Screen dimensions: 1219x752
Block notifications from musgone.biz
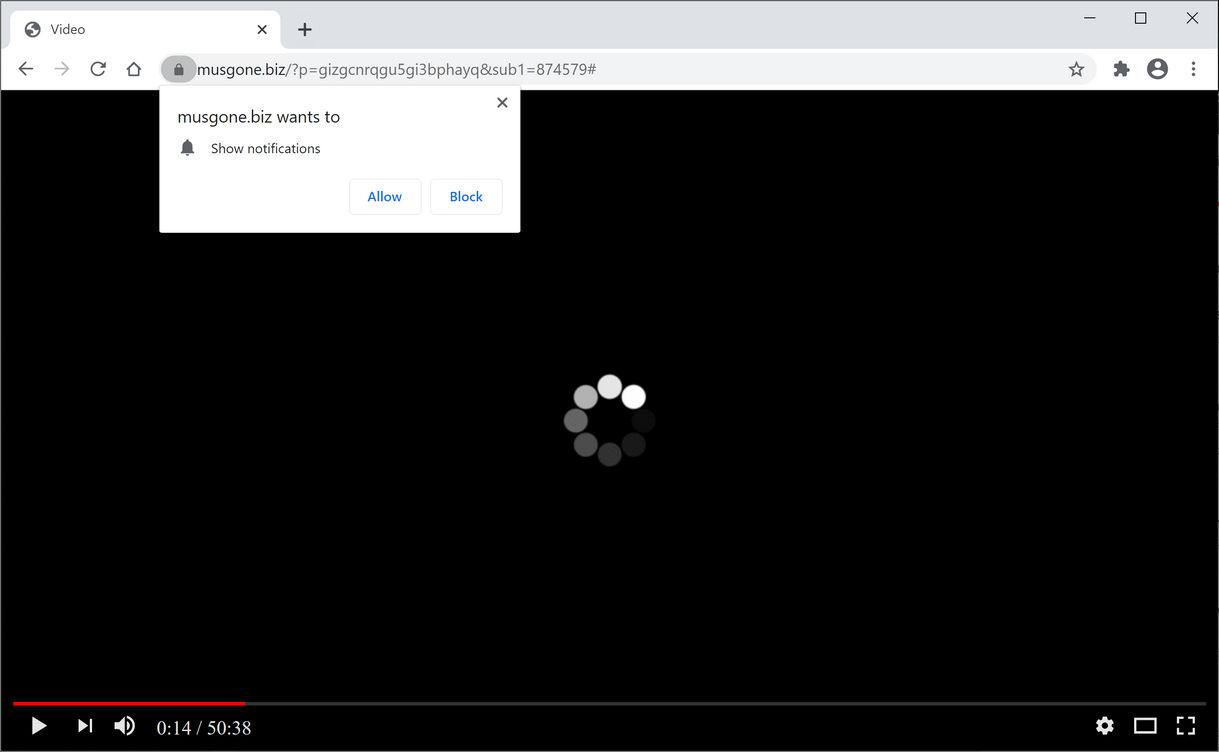[x=466, y=197]
